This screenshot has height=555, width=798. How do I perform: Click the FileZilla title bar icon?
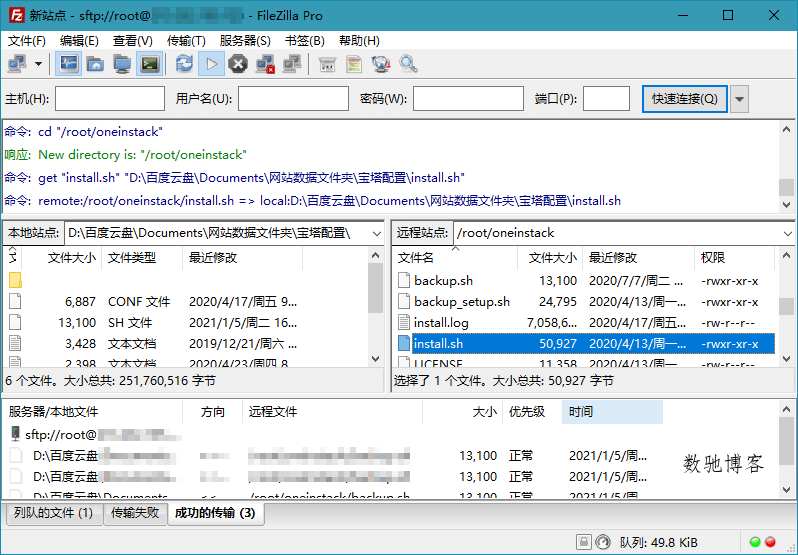pos(17,15)
